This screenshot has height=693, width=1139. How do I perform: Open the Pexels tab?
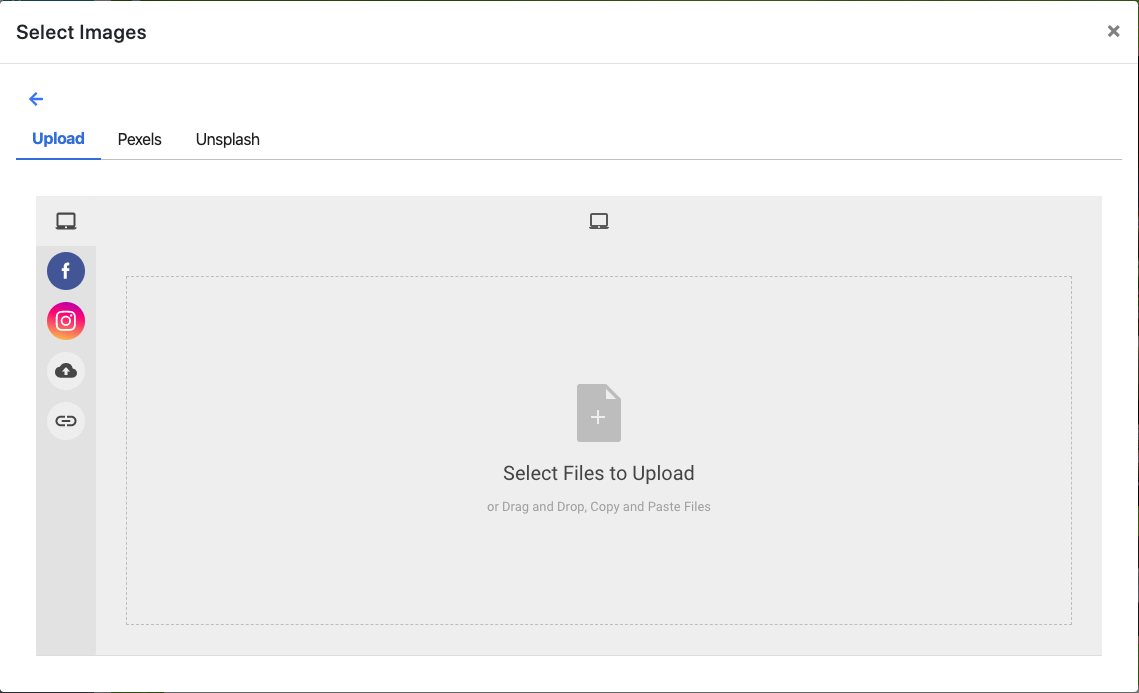pyautogui.click(x=140, y=139)
